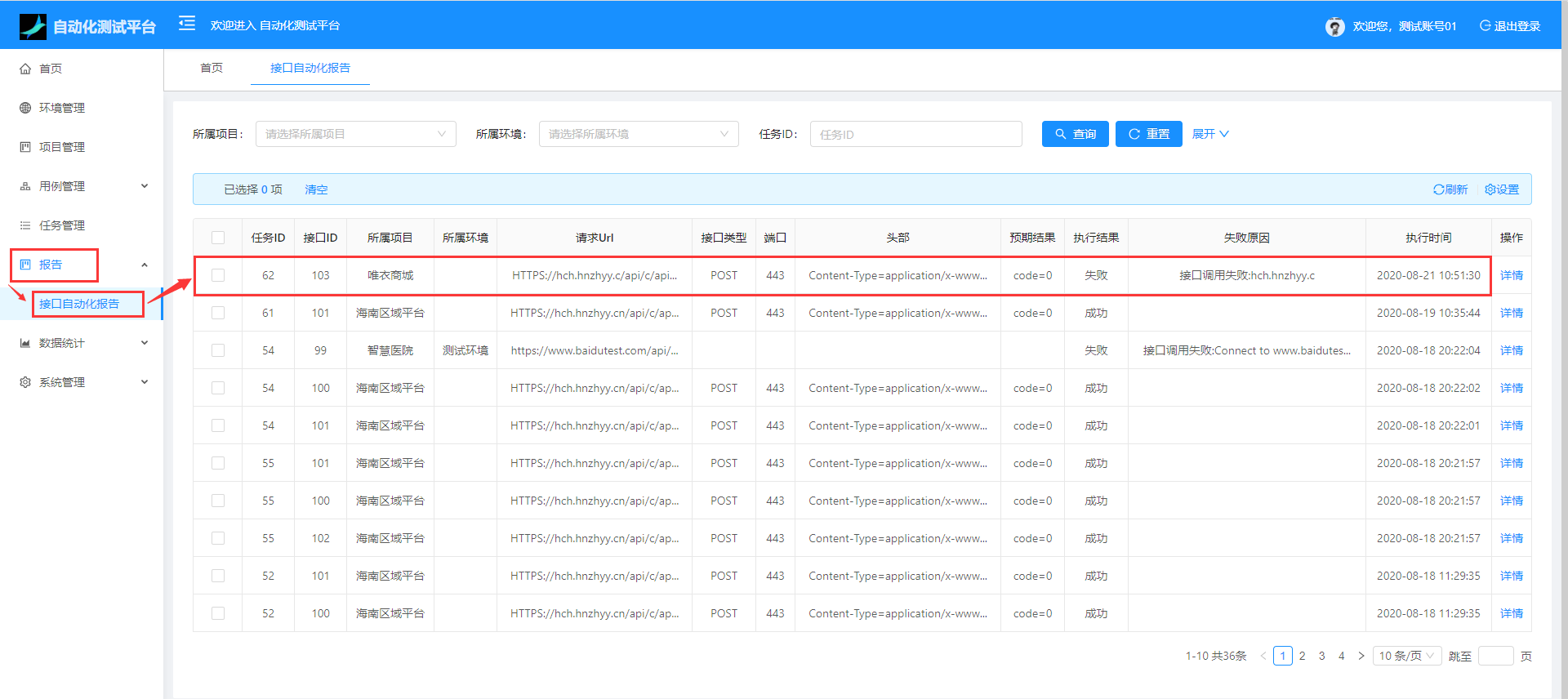Expand the 数据统计 submenu chevron
The width and height of the screenshot is (1568, 699).
pos(145,343)
